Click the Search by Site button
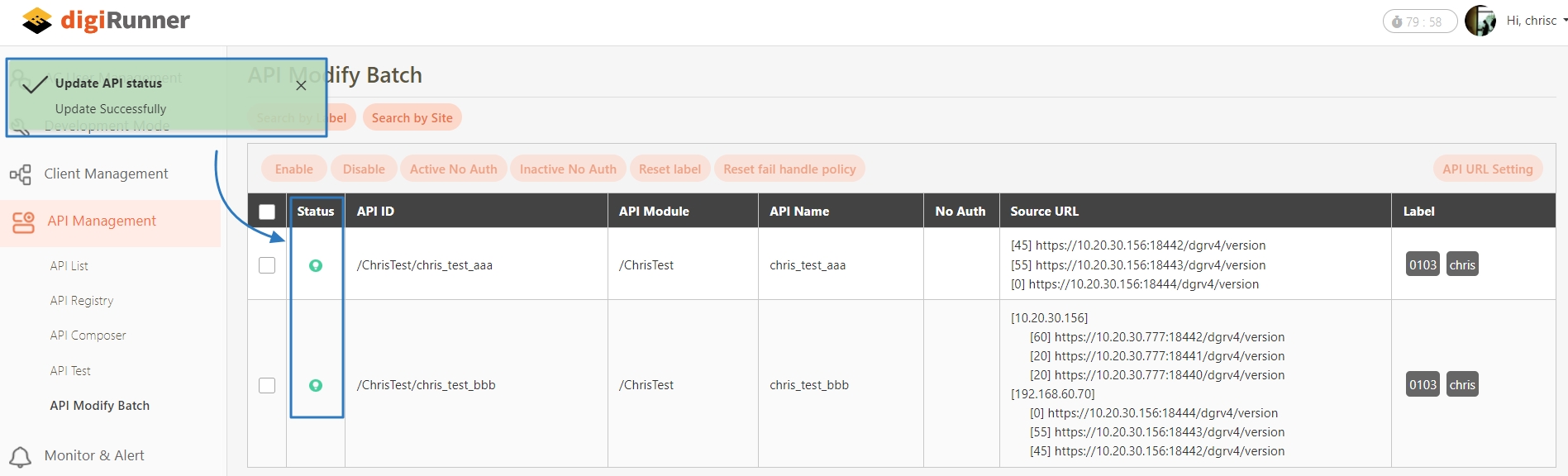Screen dimensions: 1568x476 tap(412, 117)
